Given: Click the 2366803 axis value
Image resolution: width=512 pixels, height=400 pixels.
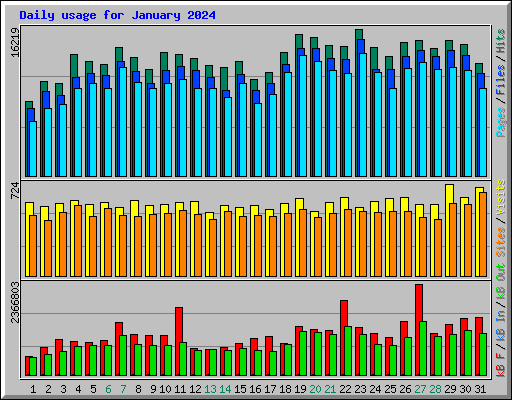Looking at the screenshot, I should 15,303.
